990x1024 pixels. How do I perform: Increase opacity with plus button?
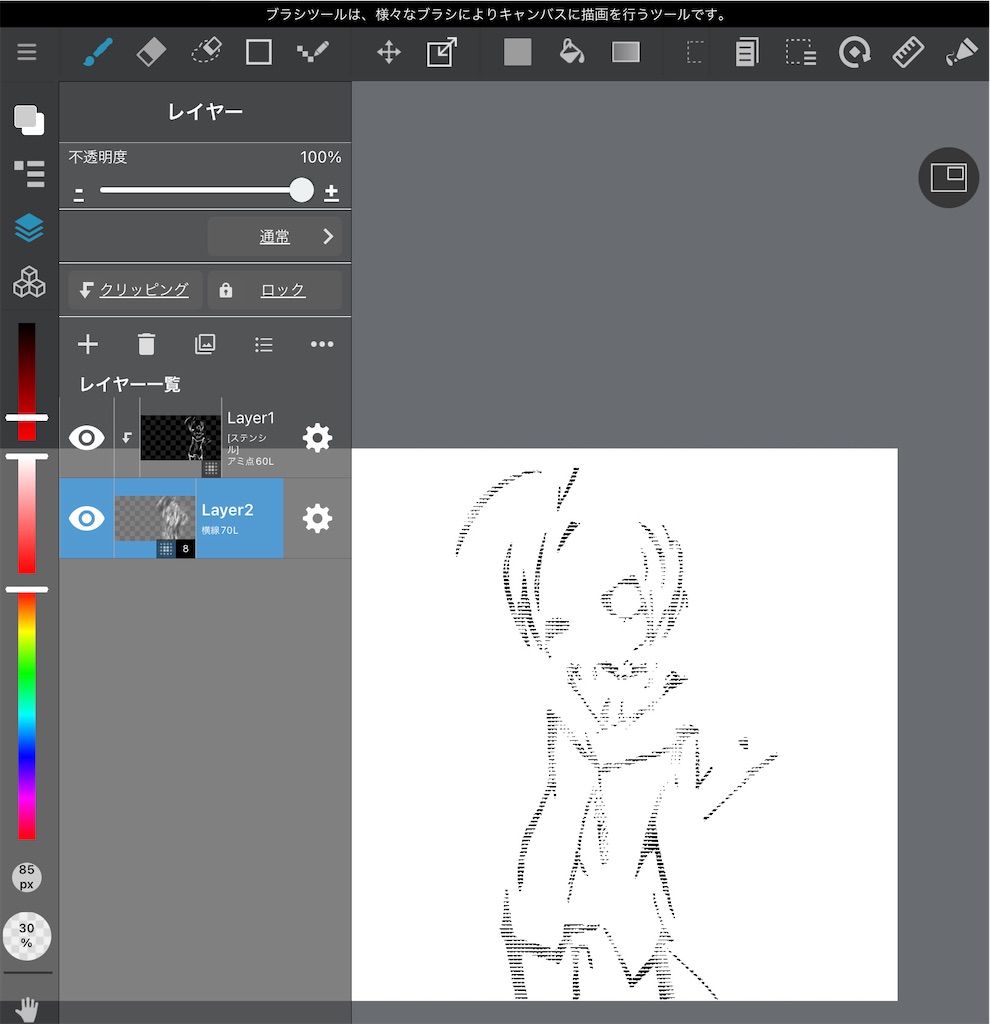(331, 193)
